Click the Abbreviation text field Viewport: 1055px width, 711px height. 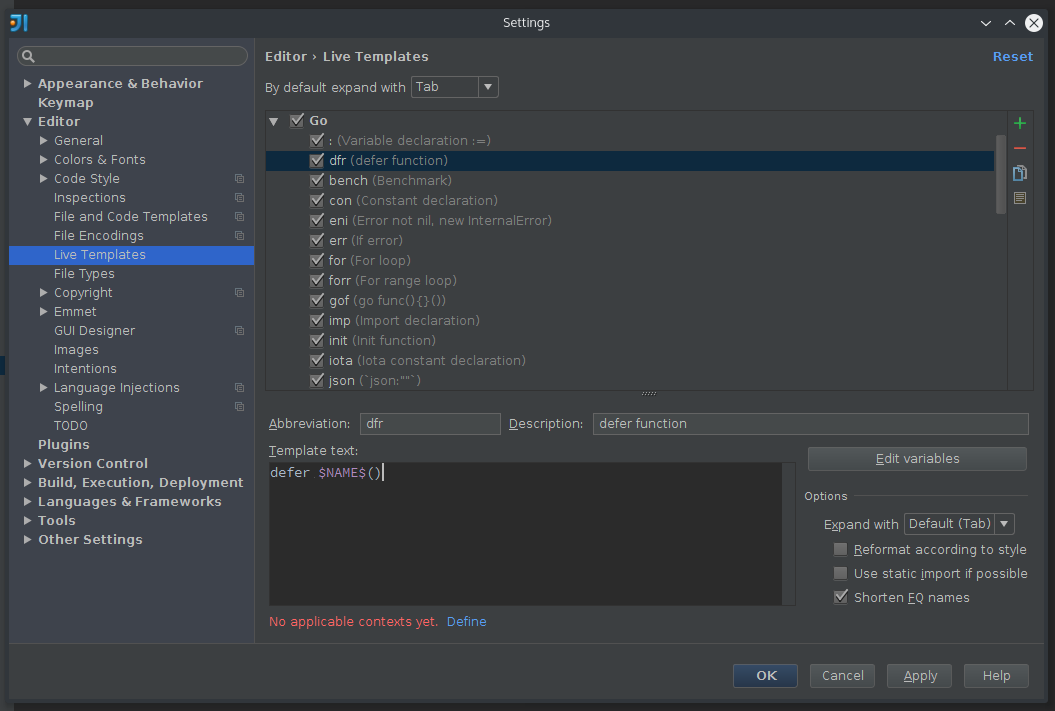[429, 424]
